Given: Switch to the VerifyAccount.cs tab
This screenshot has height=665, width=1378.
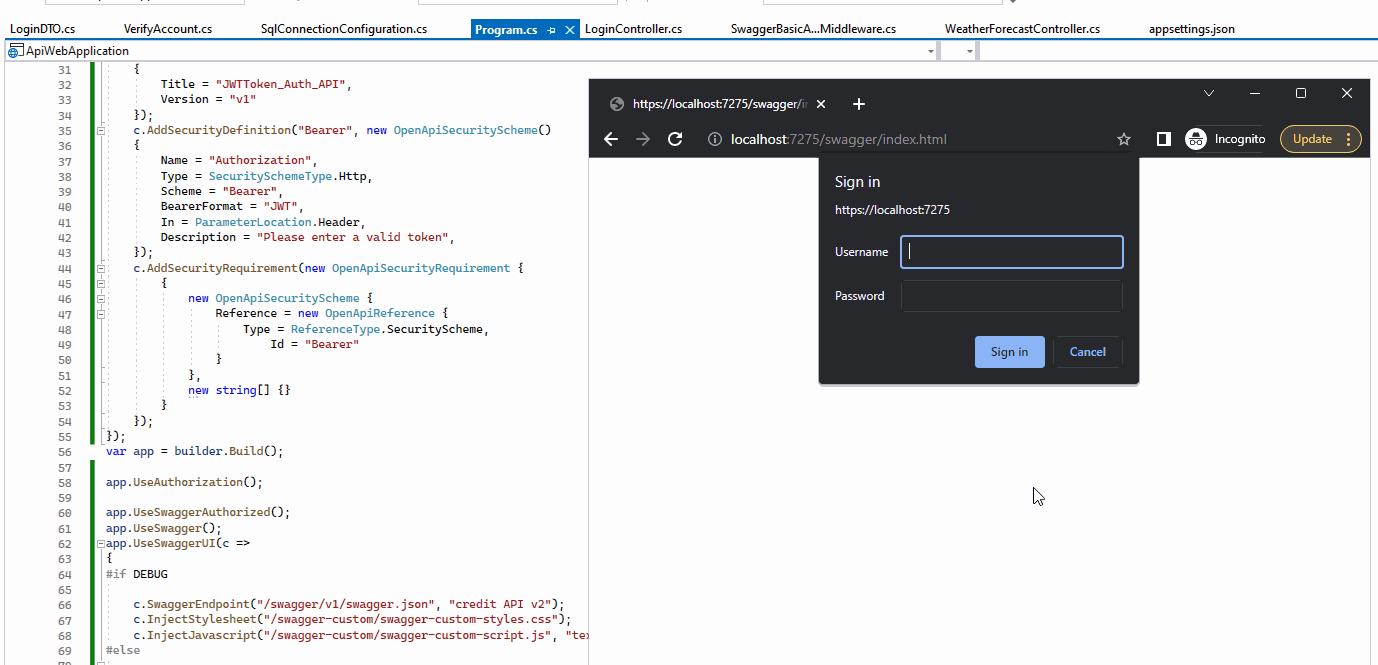Looking at the screenshot, I should tap(168, 29).
